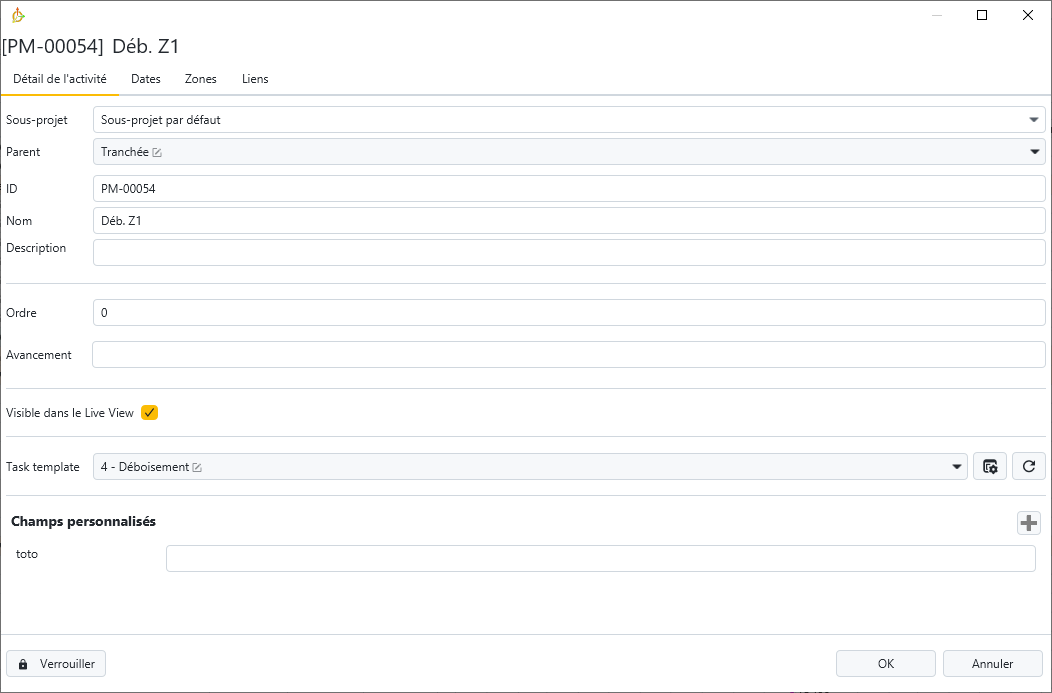Click the refresh task template icon
The height and width of the screenshot is (693, 1052).
pyautogui.click(x=1029, y=467)
